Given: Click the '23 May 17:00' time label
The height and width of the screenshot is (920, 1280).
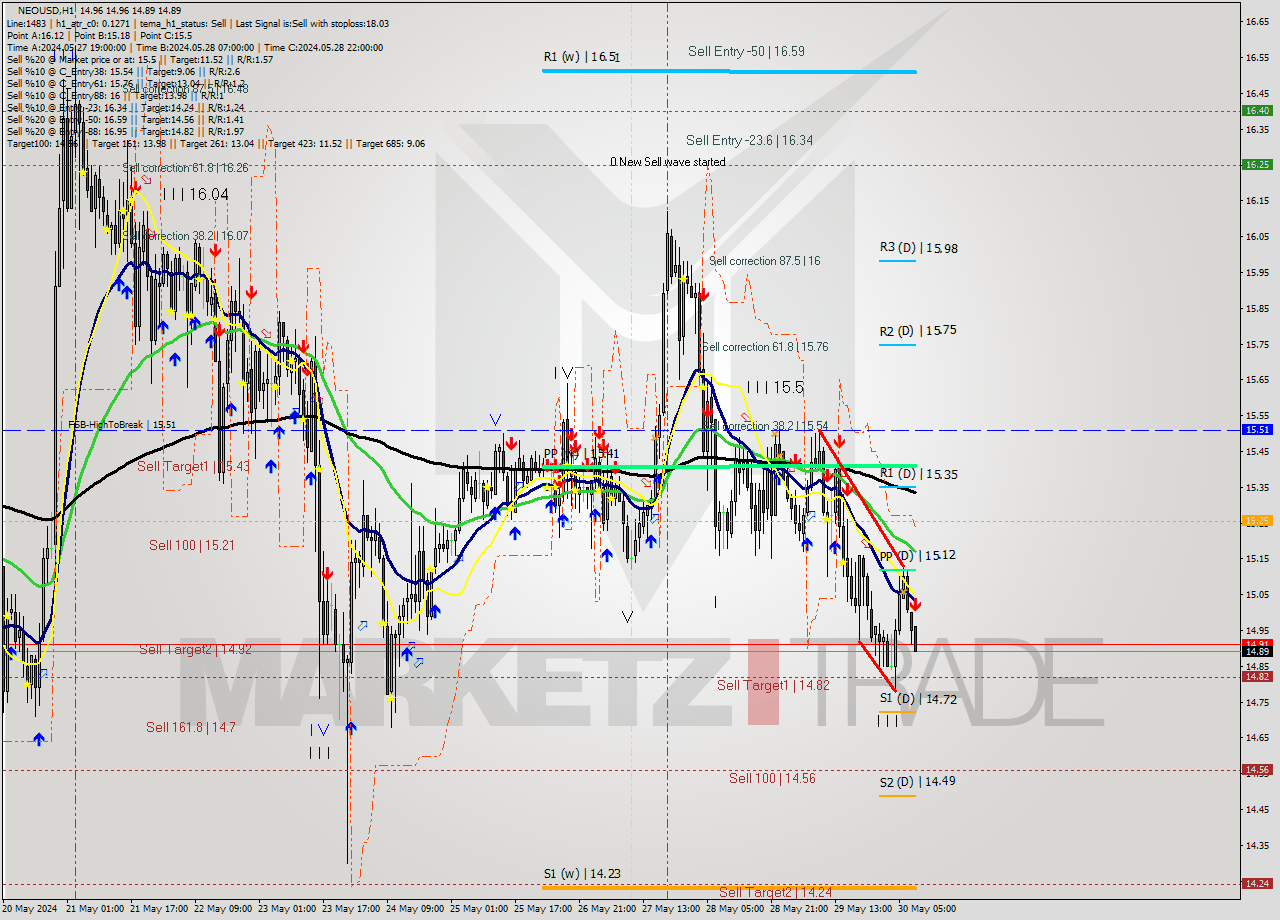Looking at the screenshot, I should click(x=349, y=909).
